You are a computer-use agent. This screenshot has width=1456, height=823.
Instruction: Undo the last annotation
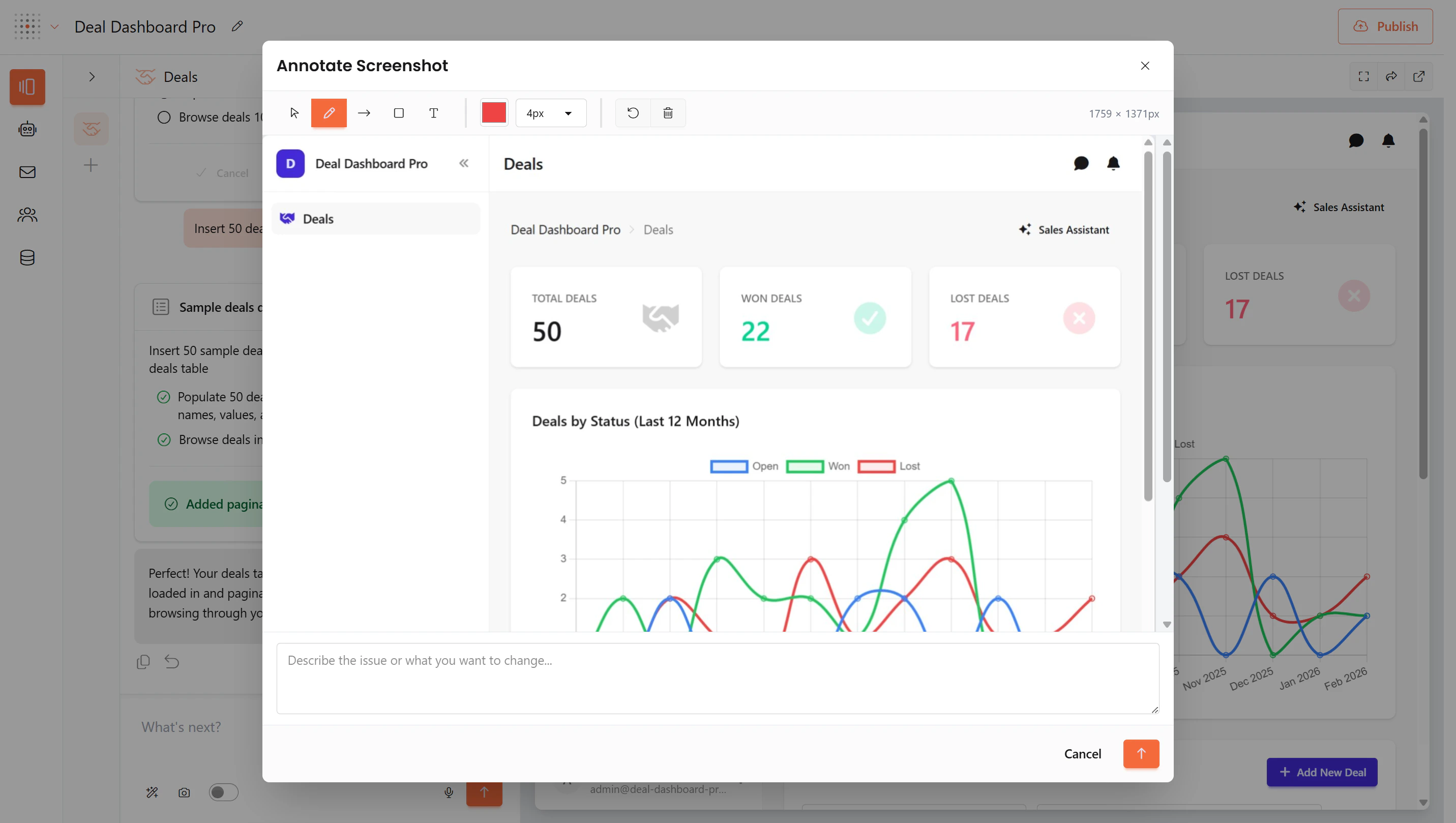click(633, 113)
